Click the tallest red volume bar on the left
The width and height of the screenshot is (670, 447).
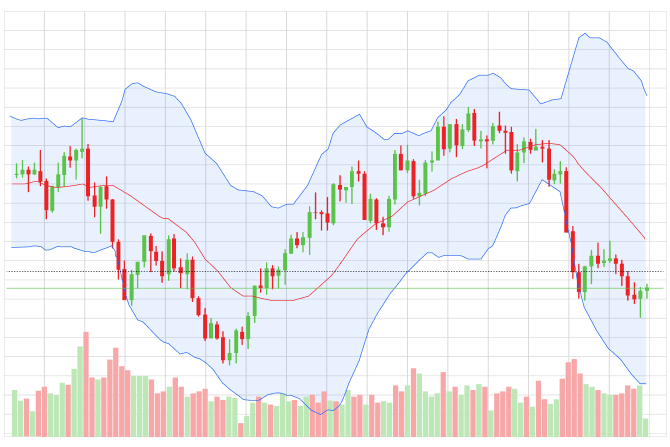pos(86,385)
